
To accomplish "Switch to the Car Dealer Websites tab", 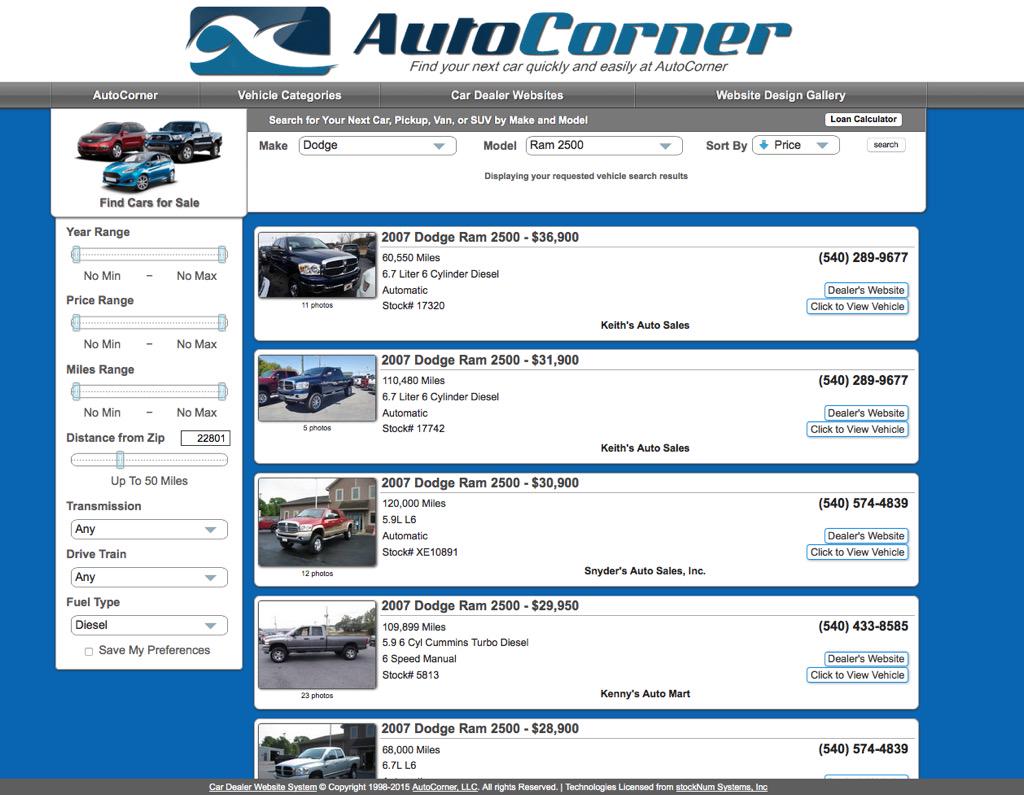I will tap(506, 95).
